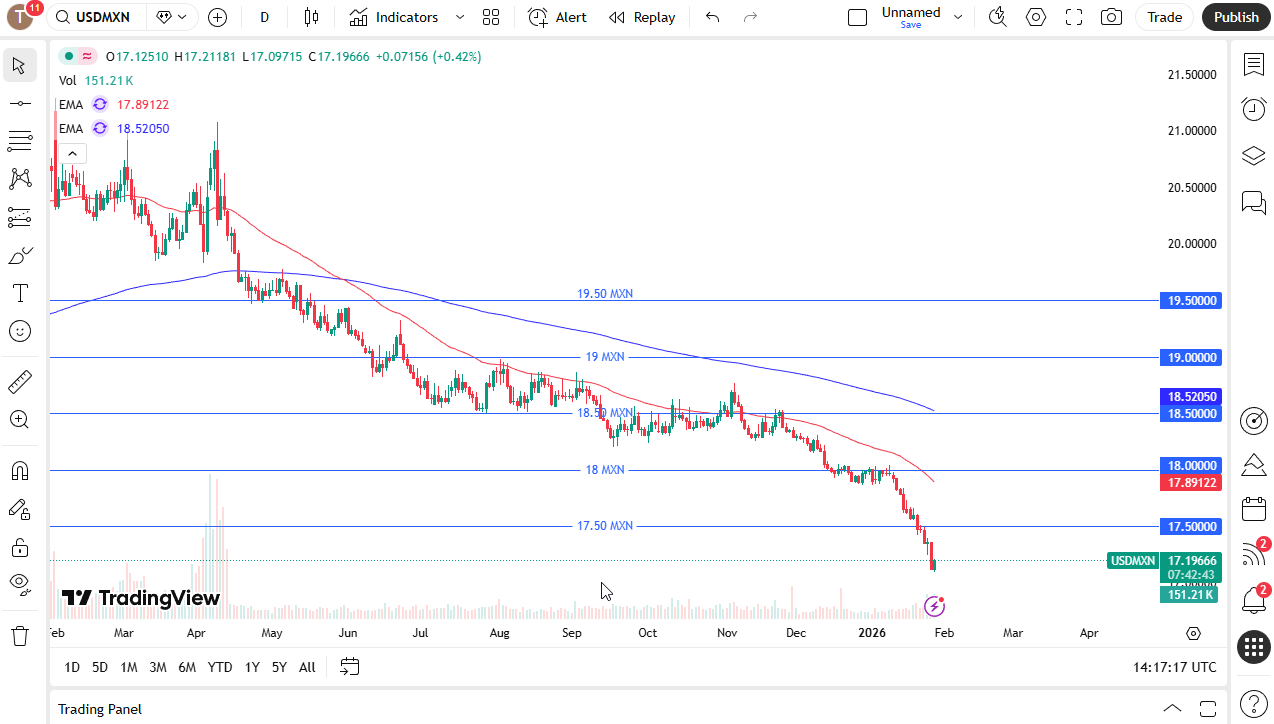
Task: Select the cursor arrow tool
Action: tap(19, 66)
